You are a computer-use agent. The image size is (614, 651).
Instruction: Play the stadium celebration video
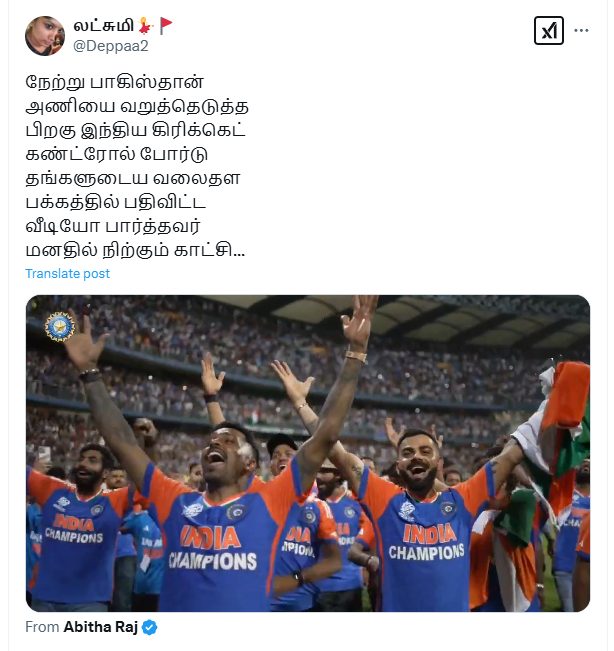coord(308,453)
